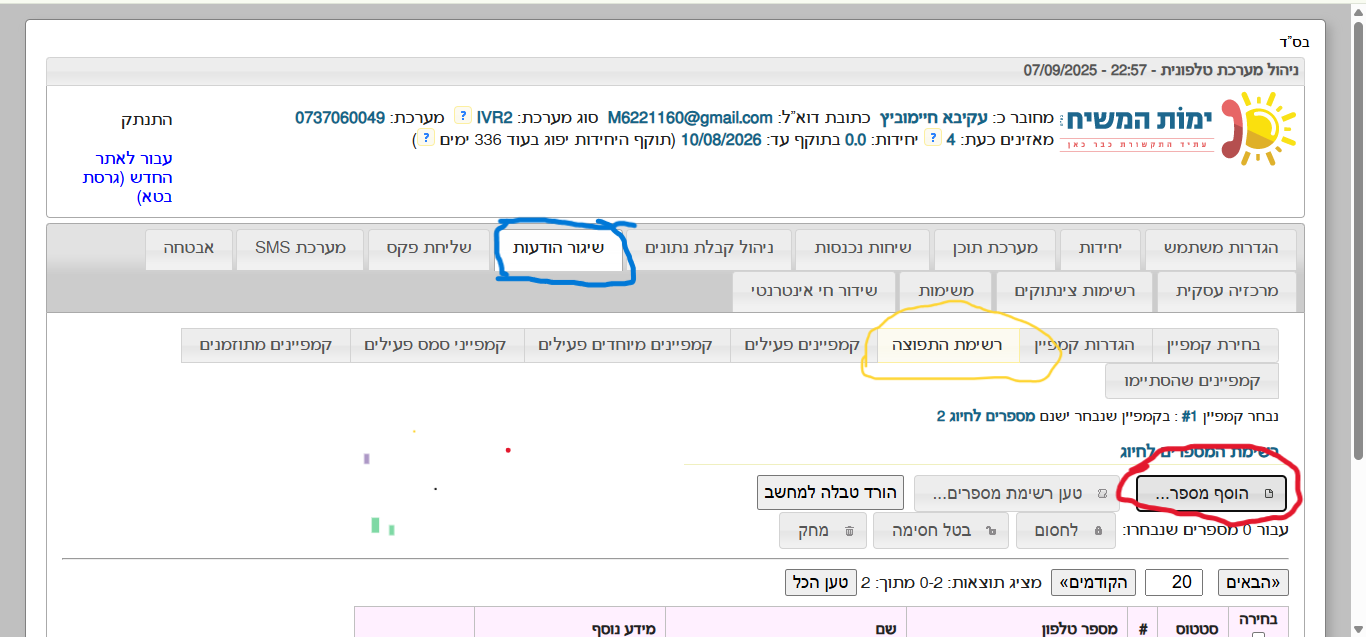Open the קמפיינים מתוזמנים sub-tab
Screen dimensions: 1366x637
coord(265,345)
